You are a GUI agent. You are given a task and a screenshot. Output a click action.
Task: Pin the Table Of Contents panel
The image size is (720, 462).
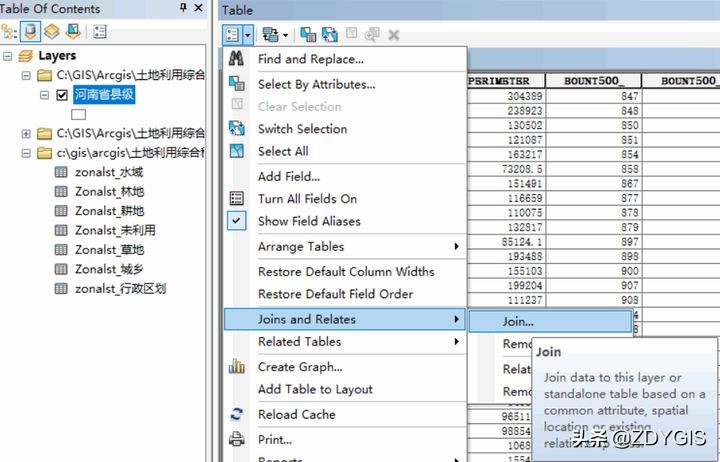pos(183,7)
